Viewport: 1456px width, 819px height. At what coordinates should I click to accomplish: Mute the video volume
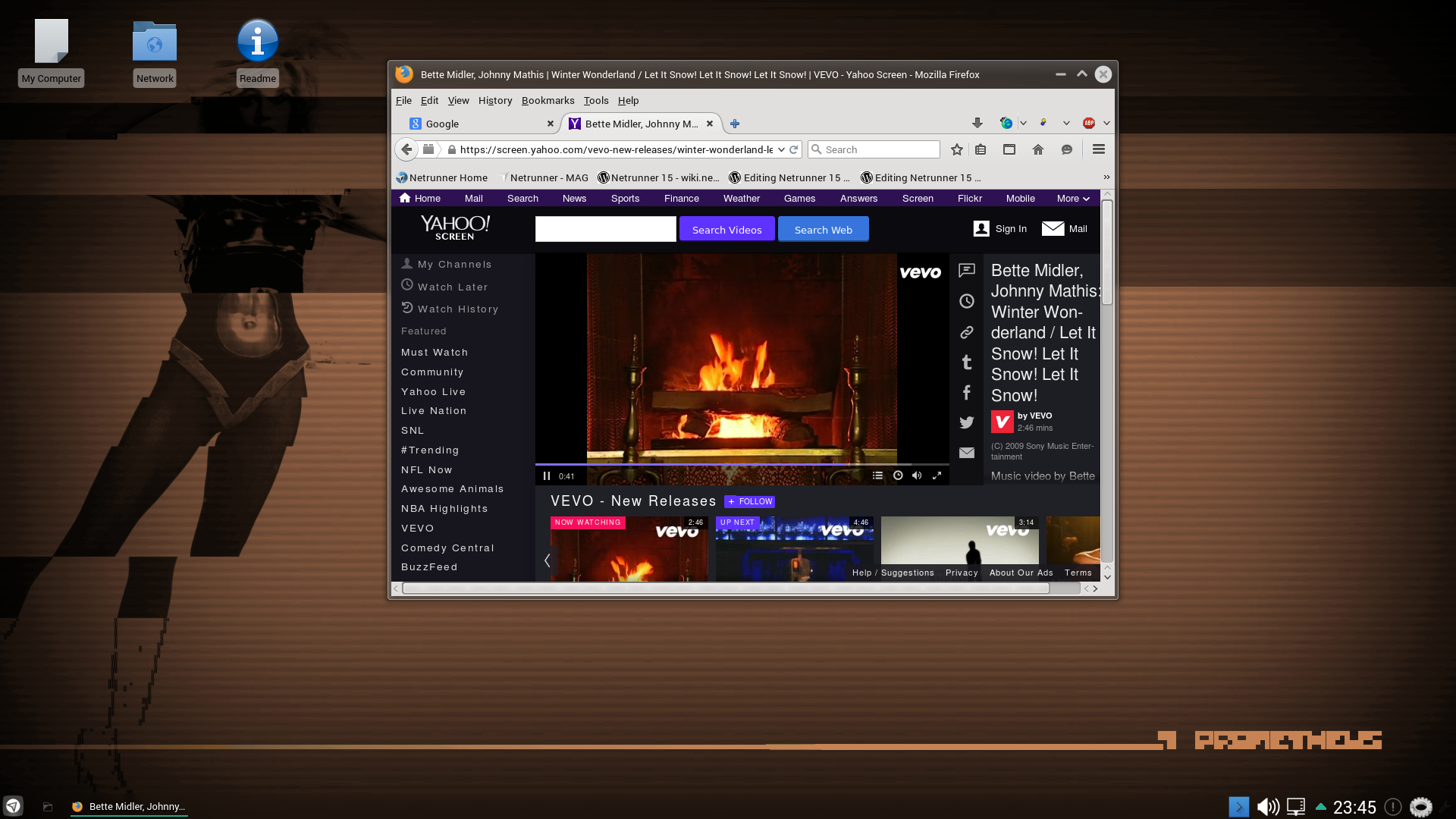[x=917, y=475]
